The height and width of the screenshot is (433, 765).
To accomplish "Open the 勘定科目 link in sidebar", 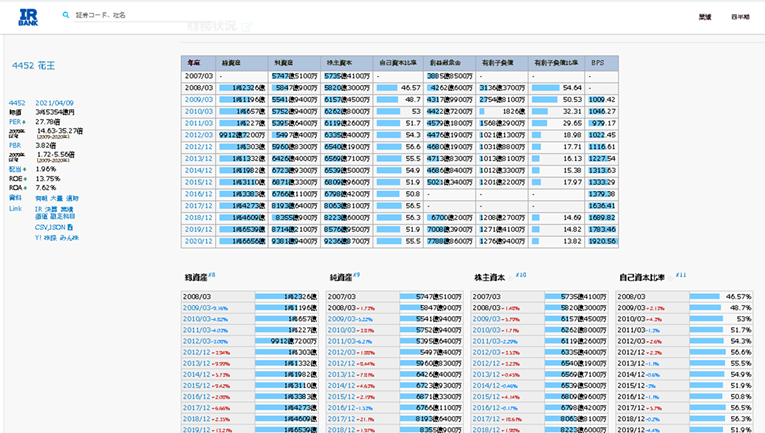I will pos(62,216).
